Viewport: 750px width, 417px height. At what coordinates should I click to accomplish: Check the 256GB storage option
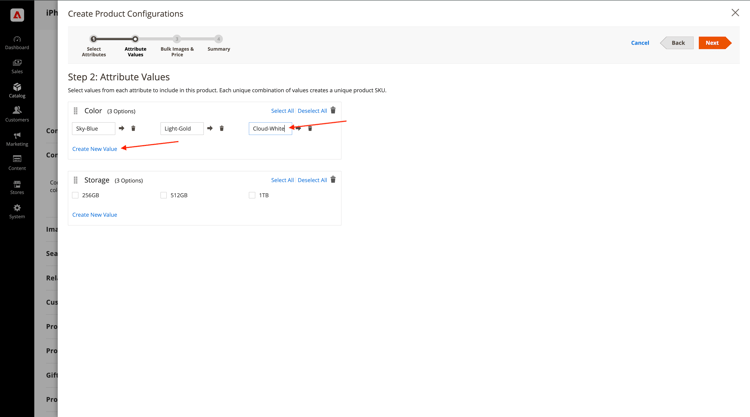click(x=75, y=195)
